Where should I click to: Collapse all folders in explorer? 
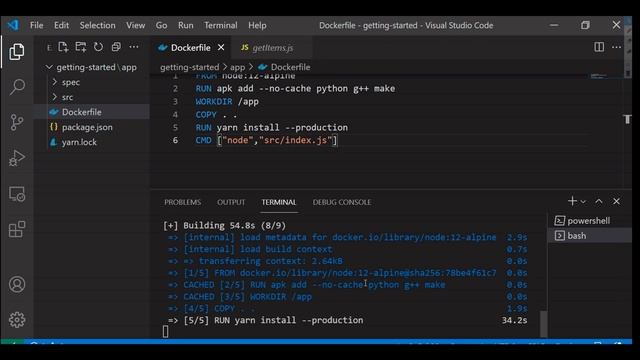pyautogui.click(x=116, y=47)
